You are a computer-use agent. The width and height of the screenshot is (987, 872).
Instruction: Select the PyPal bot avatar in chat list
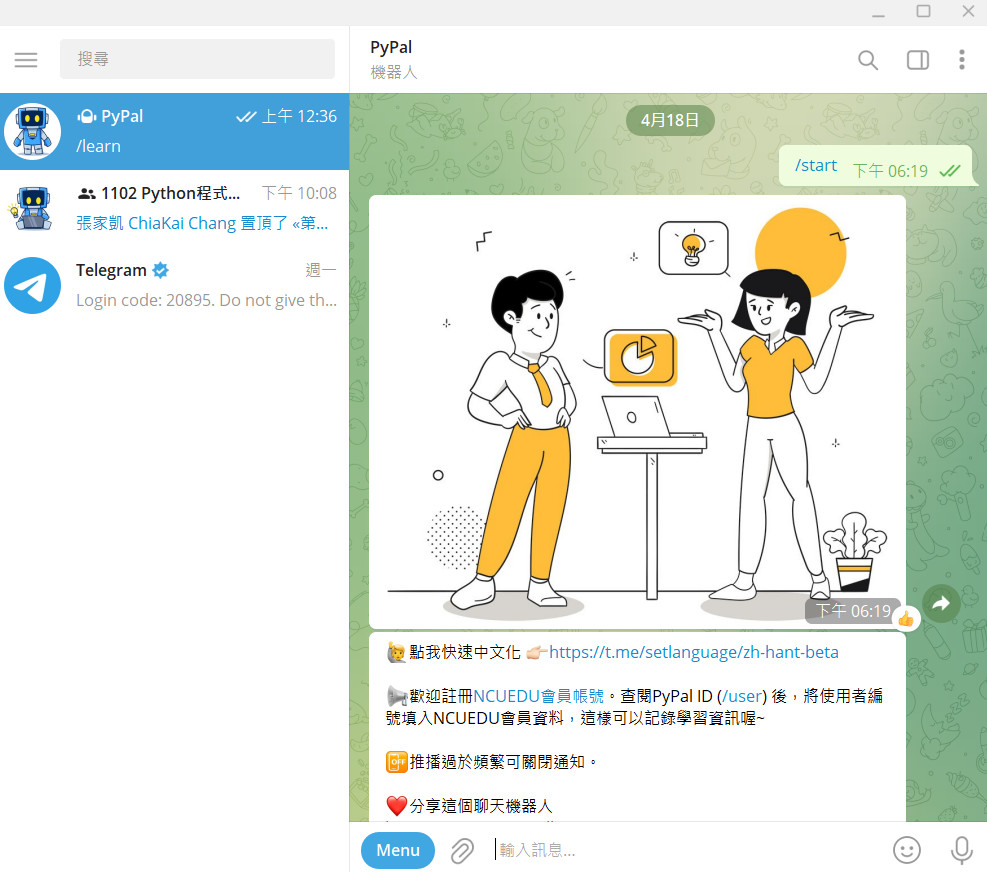(33, 131)
